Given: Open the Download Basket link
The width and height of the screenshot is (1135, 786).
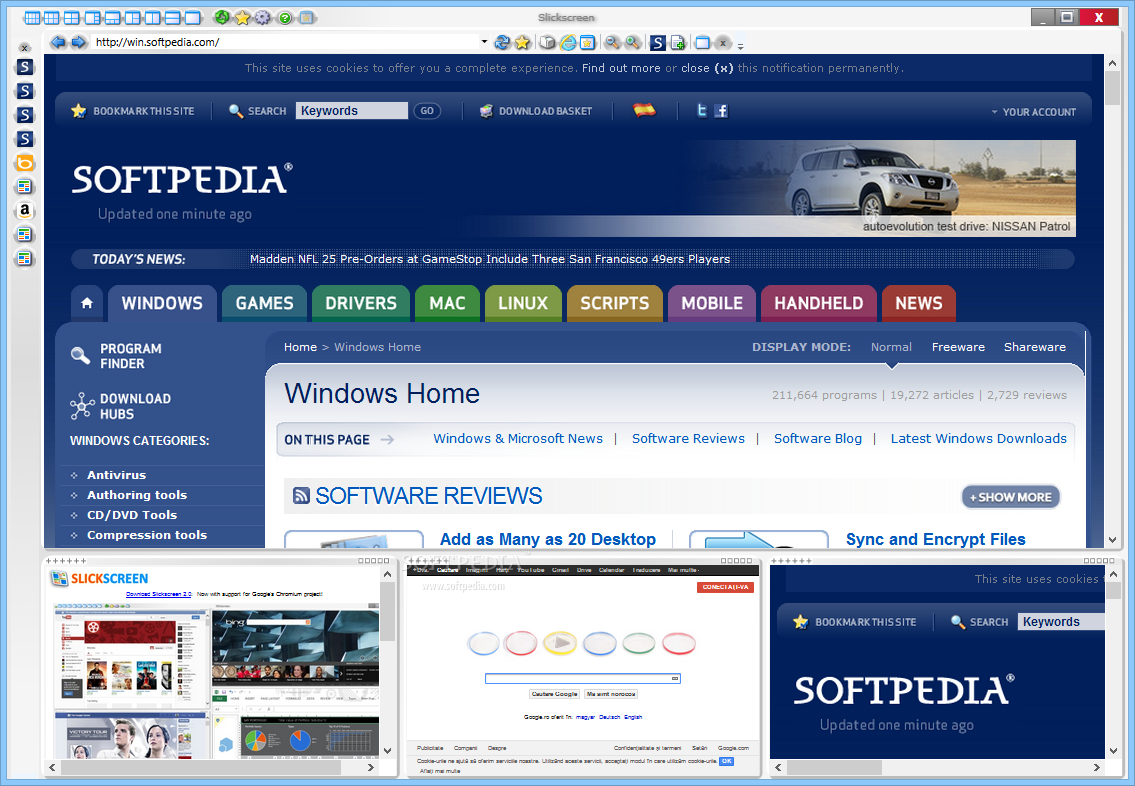Looking at the screenshot, I should pos(536,111).
